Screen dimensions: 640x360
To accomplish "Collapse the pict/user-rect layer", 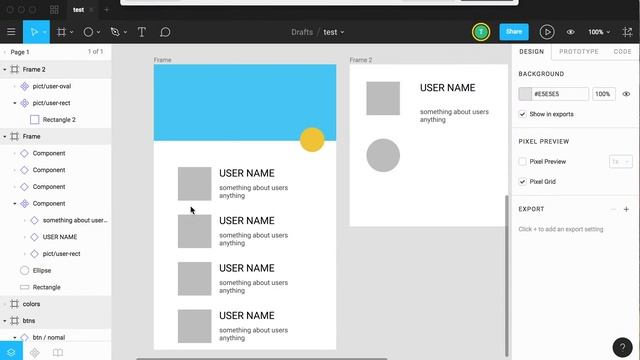I will 15,103.
